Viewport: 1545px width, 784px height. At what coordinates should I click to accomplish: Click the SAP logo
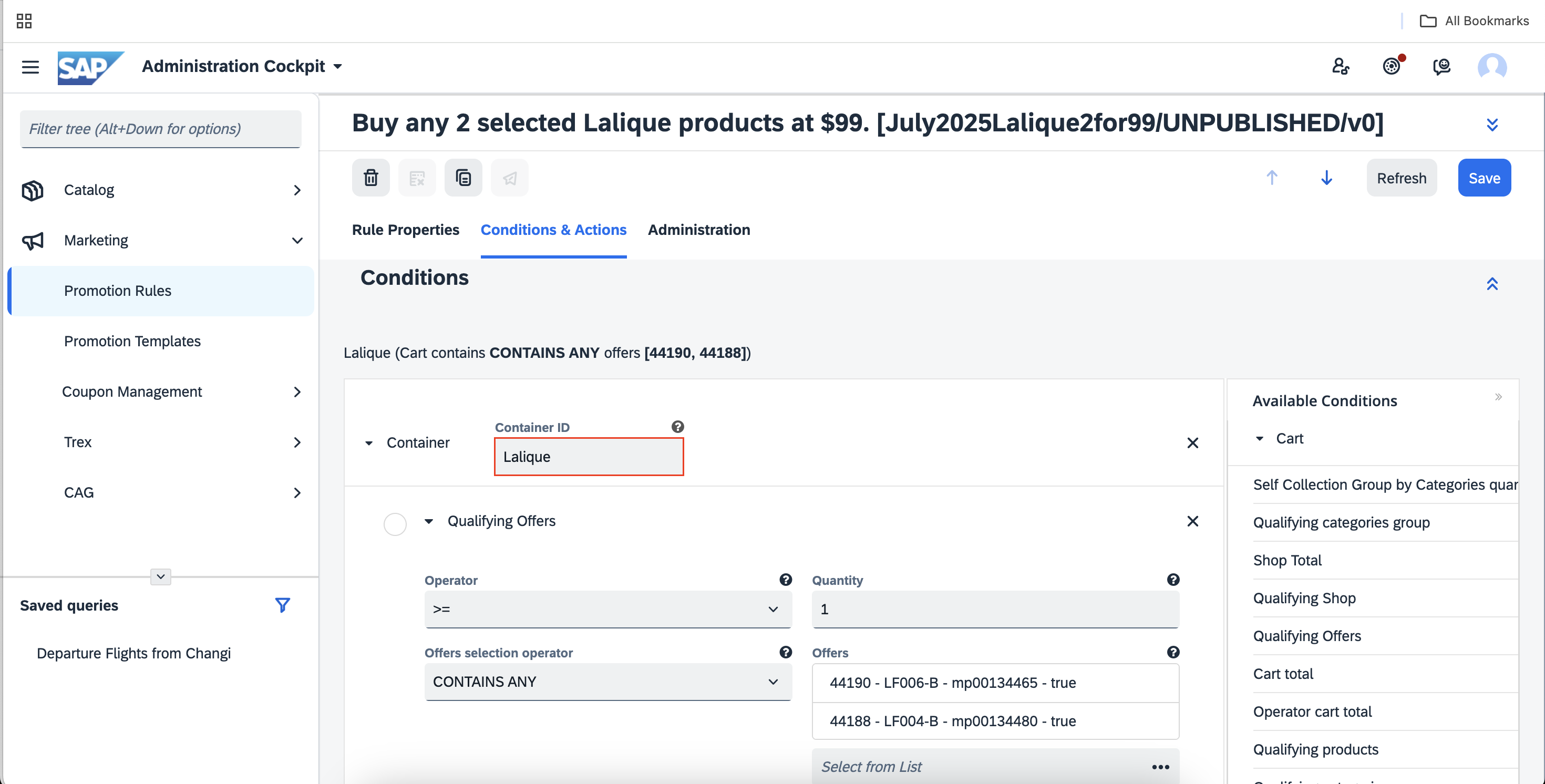click(90, 67)
